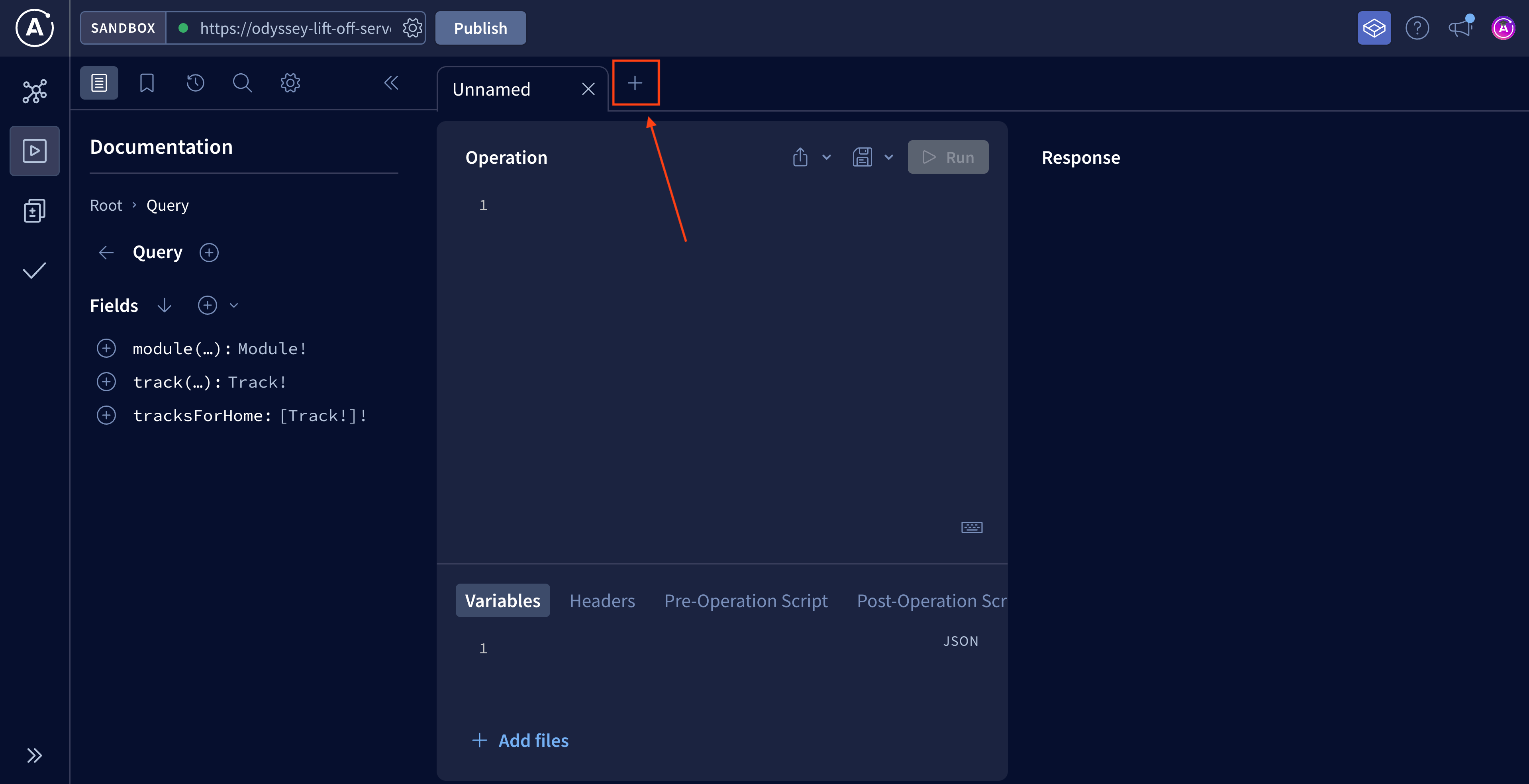This screenshot has height=784, width=1529.
Task: Select the Variables tab
Action: 502,600
